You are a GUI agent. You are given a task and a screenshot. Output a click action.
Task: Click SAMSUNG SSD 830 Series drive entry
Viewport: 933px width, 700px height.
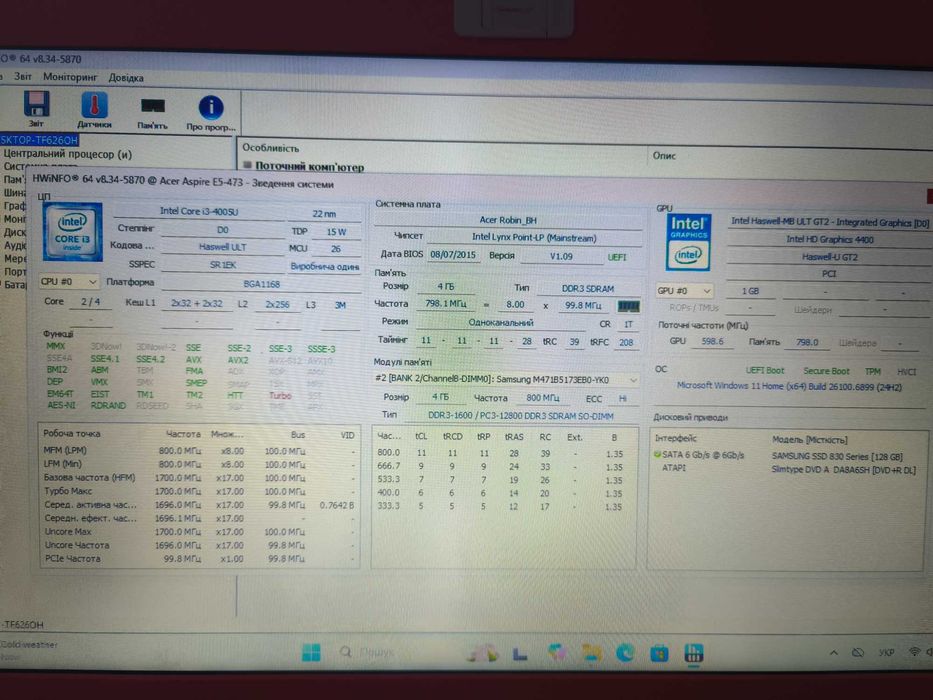pos(837,457)
